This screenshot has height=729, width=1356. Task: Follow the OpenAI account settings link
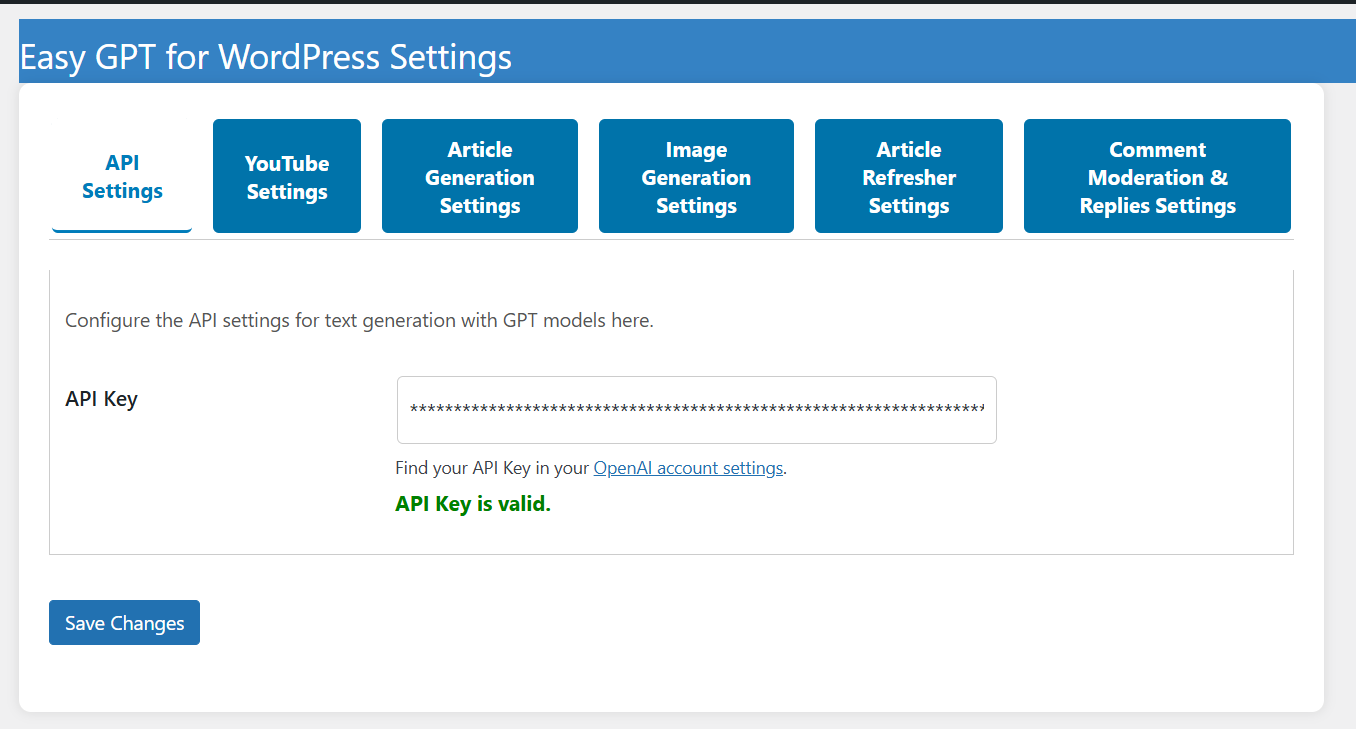pos(688,468)
